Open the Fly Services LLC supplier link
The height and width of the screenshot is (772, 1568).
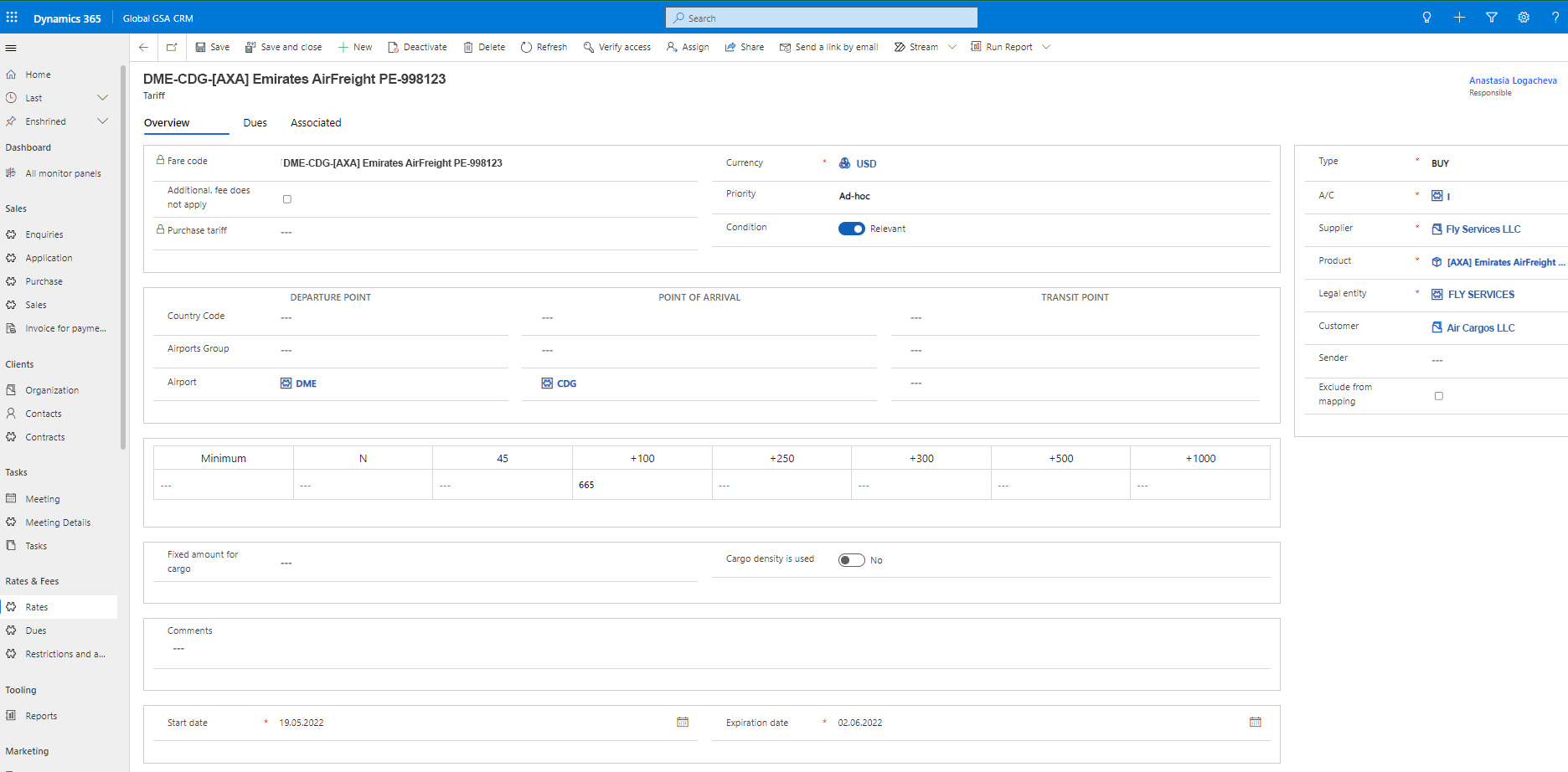1483,229
